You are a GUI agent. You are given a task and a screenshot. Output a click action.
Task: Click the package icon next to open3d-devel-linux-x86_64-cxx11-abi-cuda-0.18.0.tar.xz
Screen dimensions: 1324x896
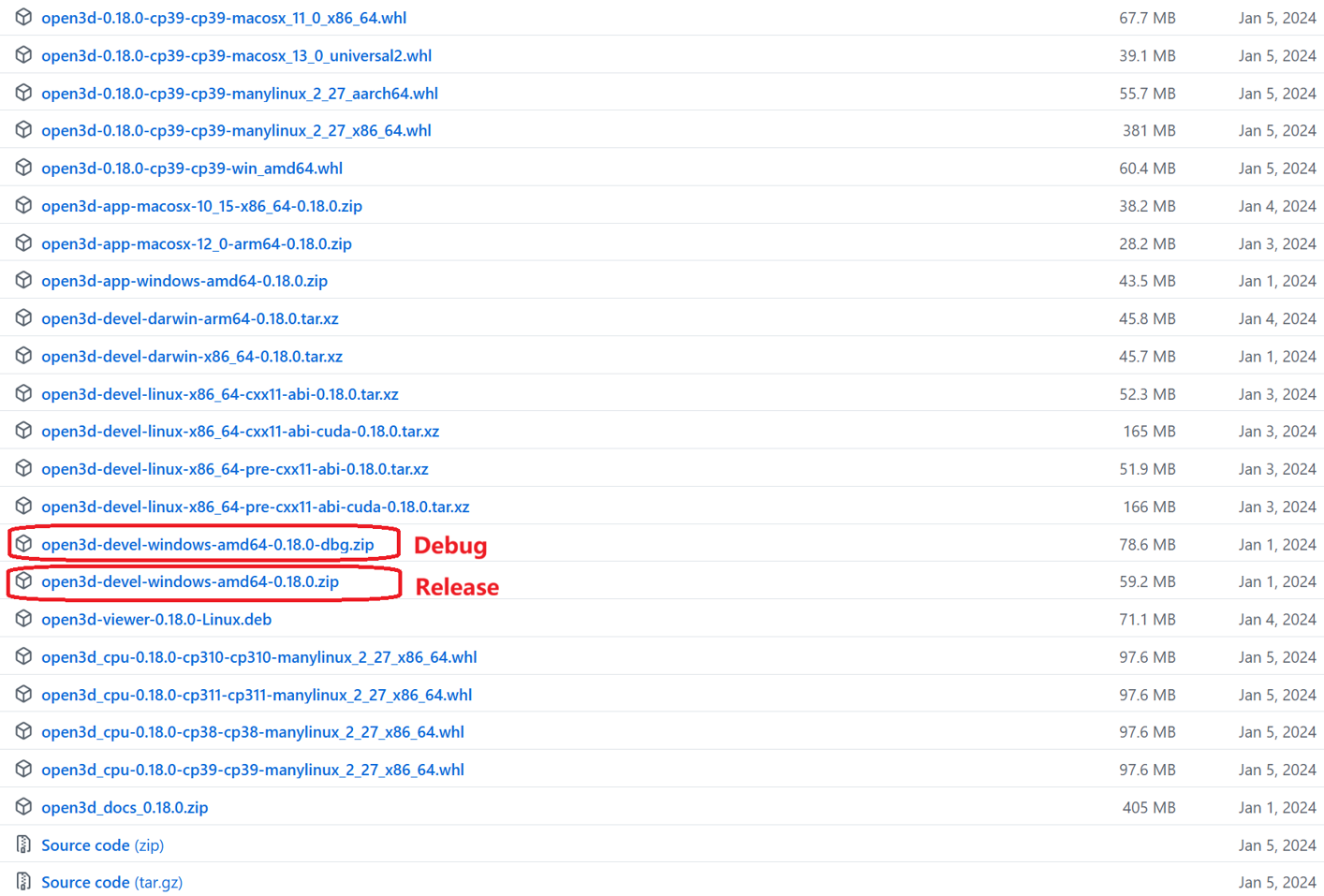click(x=23, y=431)
